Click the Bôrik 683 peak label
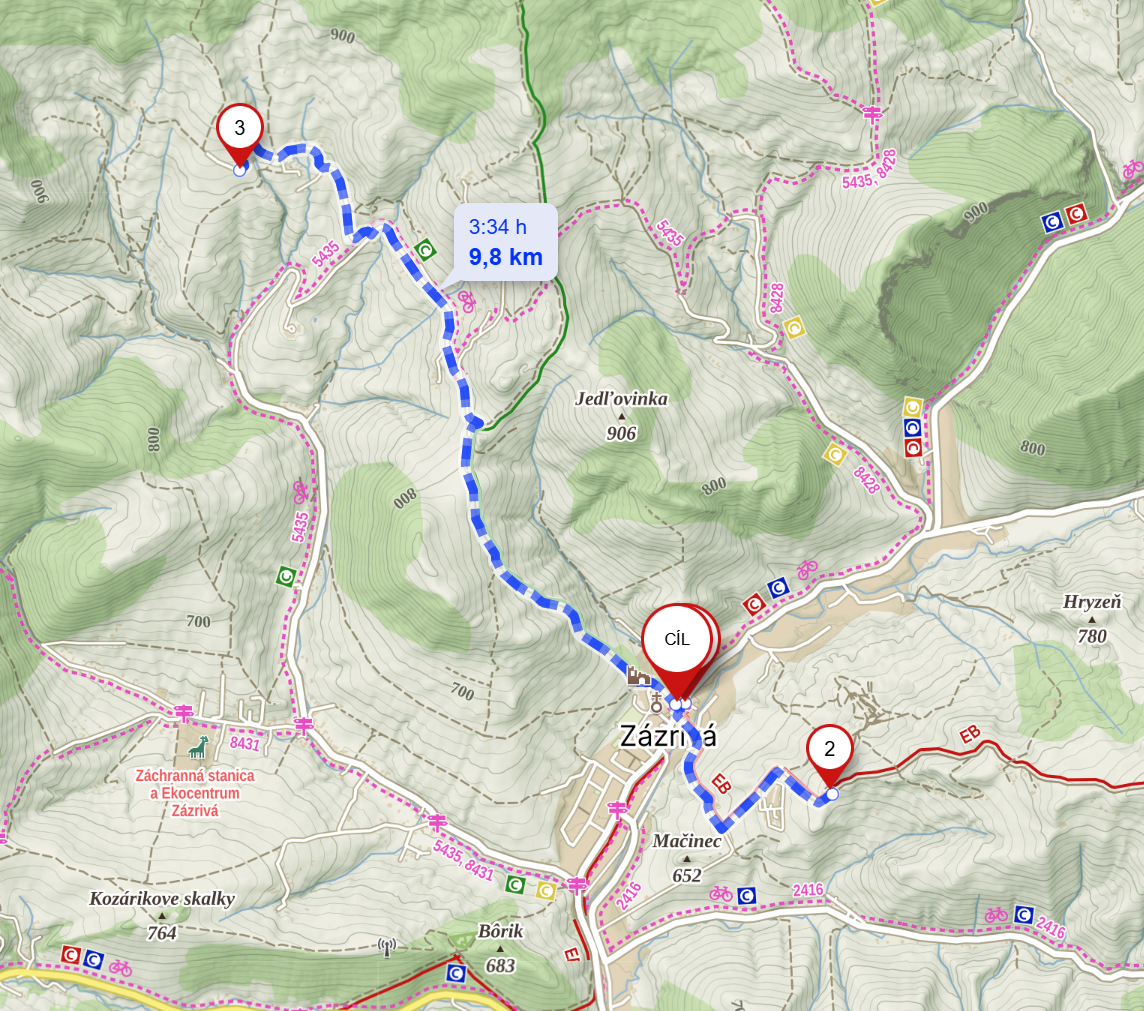 (500, 948)
